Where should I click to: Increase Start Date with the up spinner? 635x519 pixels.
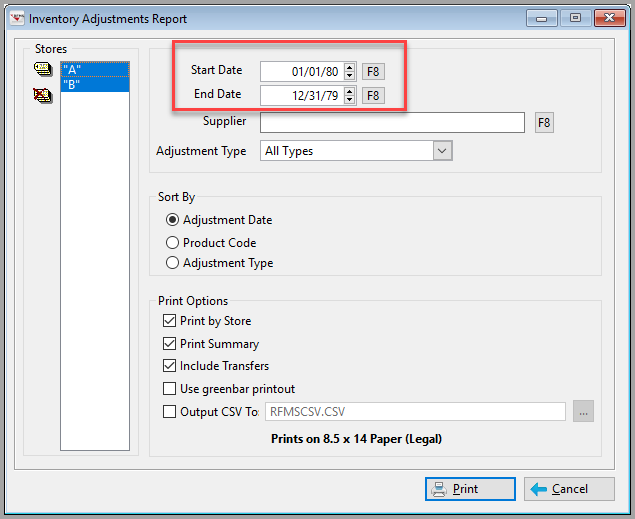[349, 67]
